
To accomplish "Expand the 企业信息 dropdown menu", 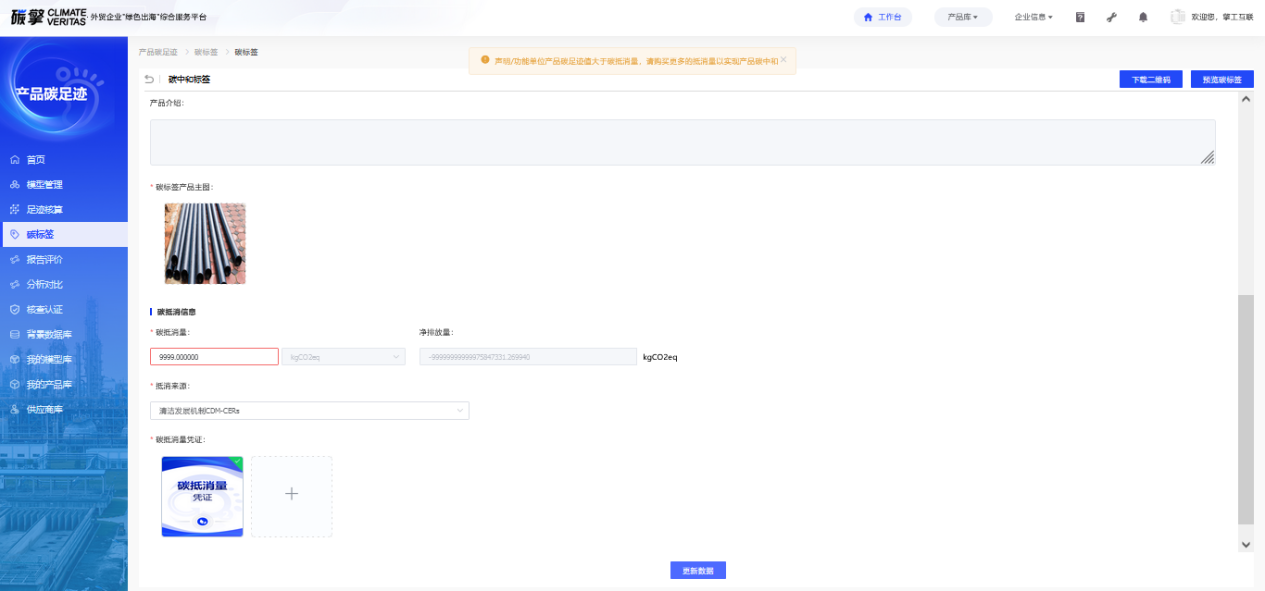I will coord(1033,17).
